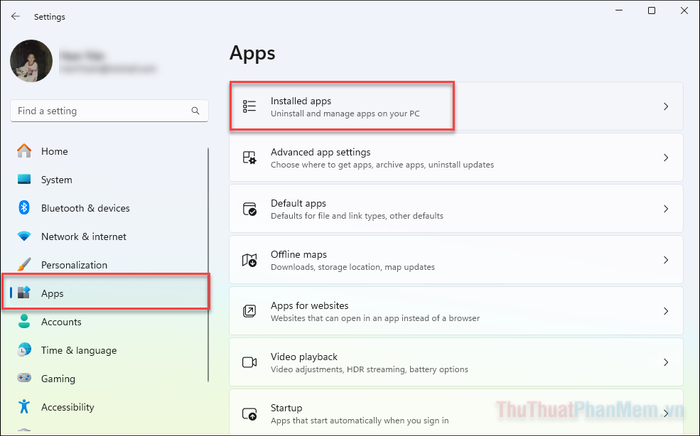The height and width of the screenshot is (436, 700).
Task: Click the Apps icon in sidebar
Action: tap(24, 293)
